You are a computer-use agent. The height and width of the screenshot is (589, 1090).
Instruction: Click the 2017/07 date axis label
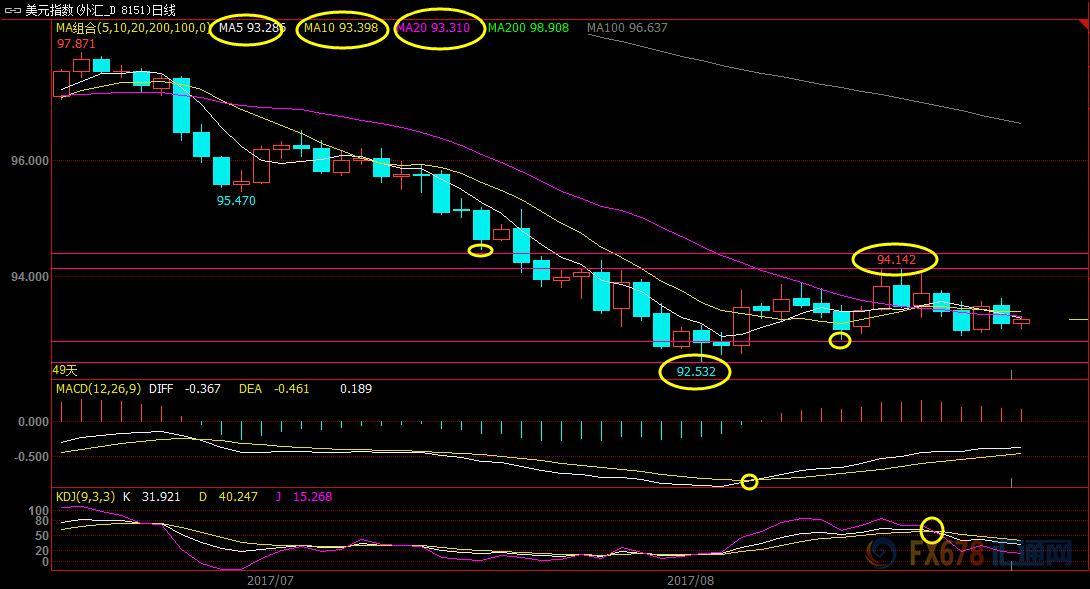[270, 580]
